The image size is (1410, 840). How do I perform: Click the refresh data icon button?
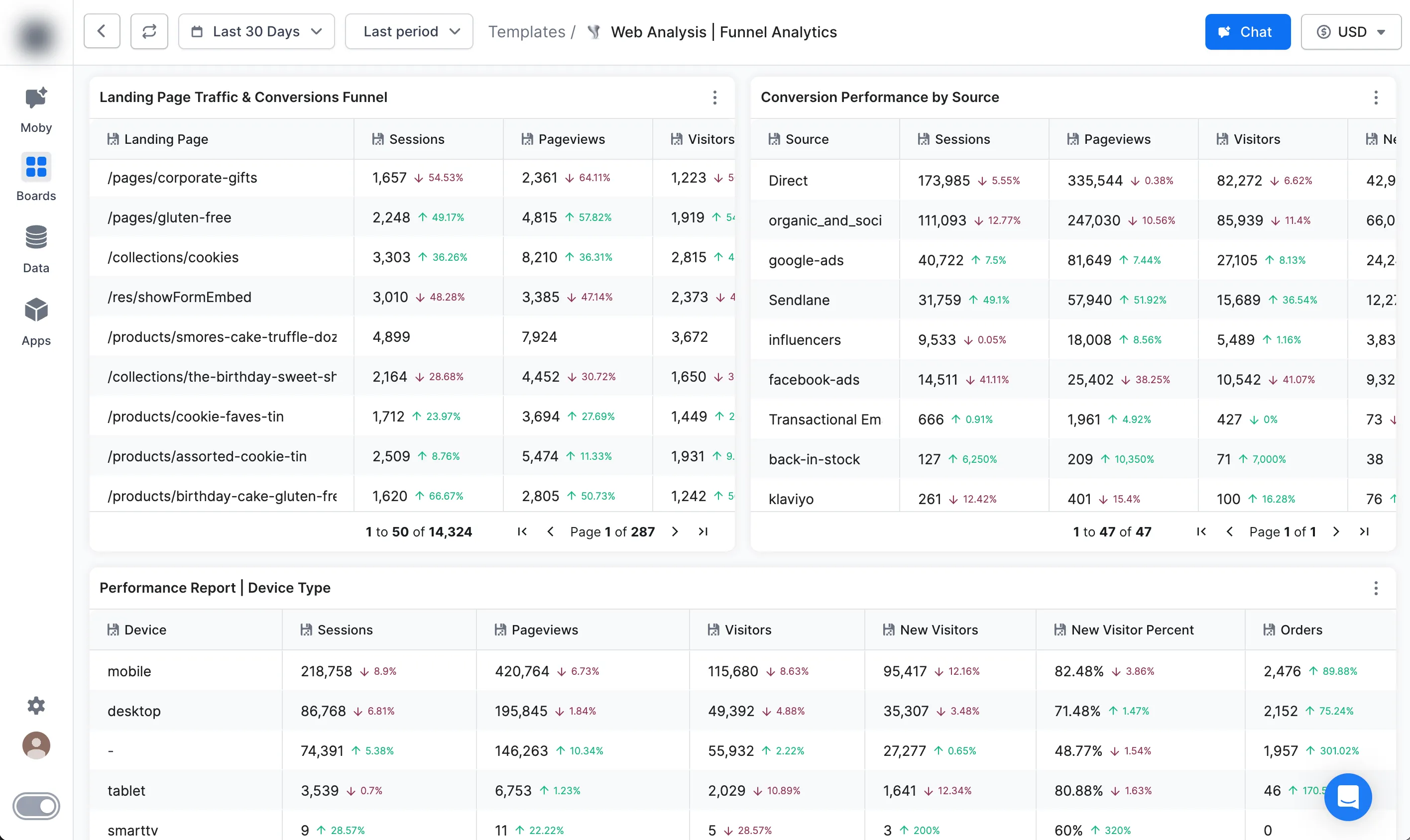point(149,32)
